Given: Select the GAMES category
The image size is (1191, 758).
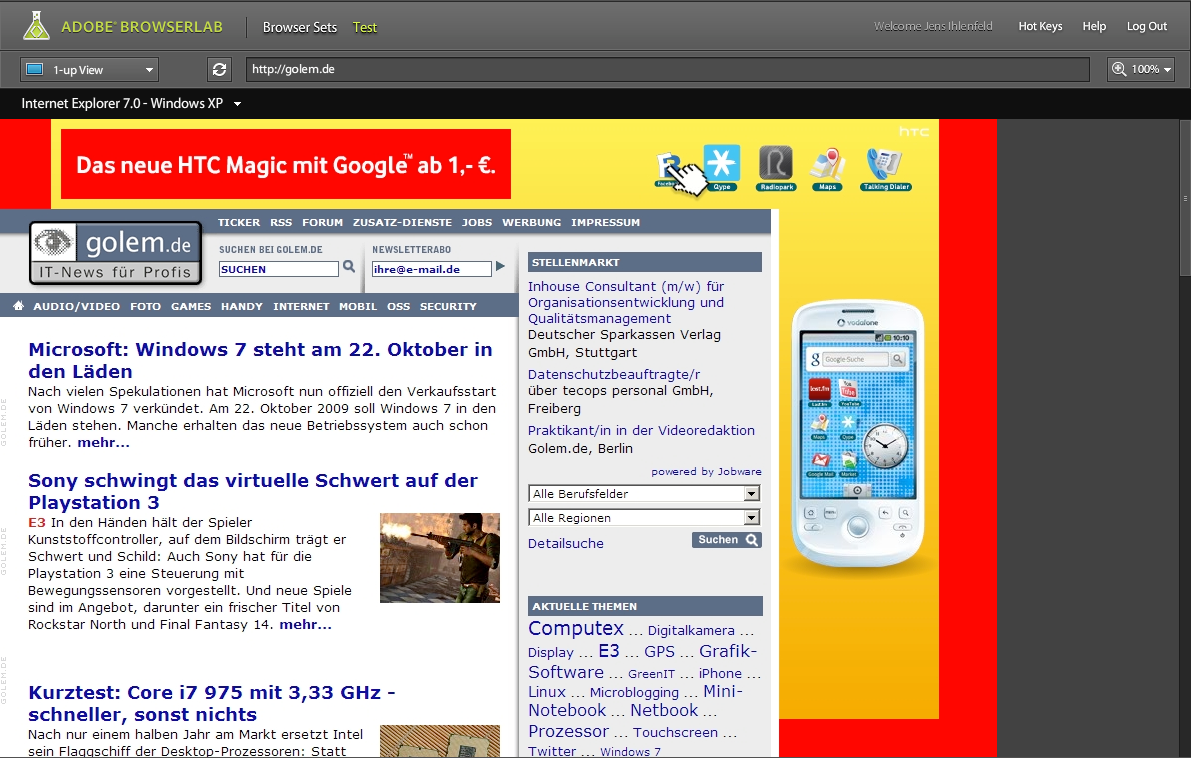Looking at the screenshot, I should (191, 306).
